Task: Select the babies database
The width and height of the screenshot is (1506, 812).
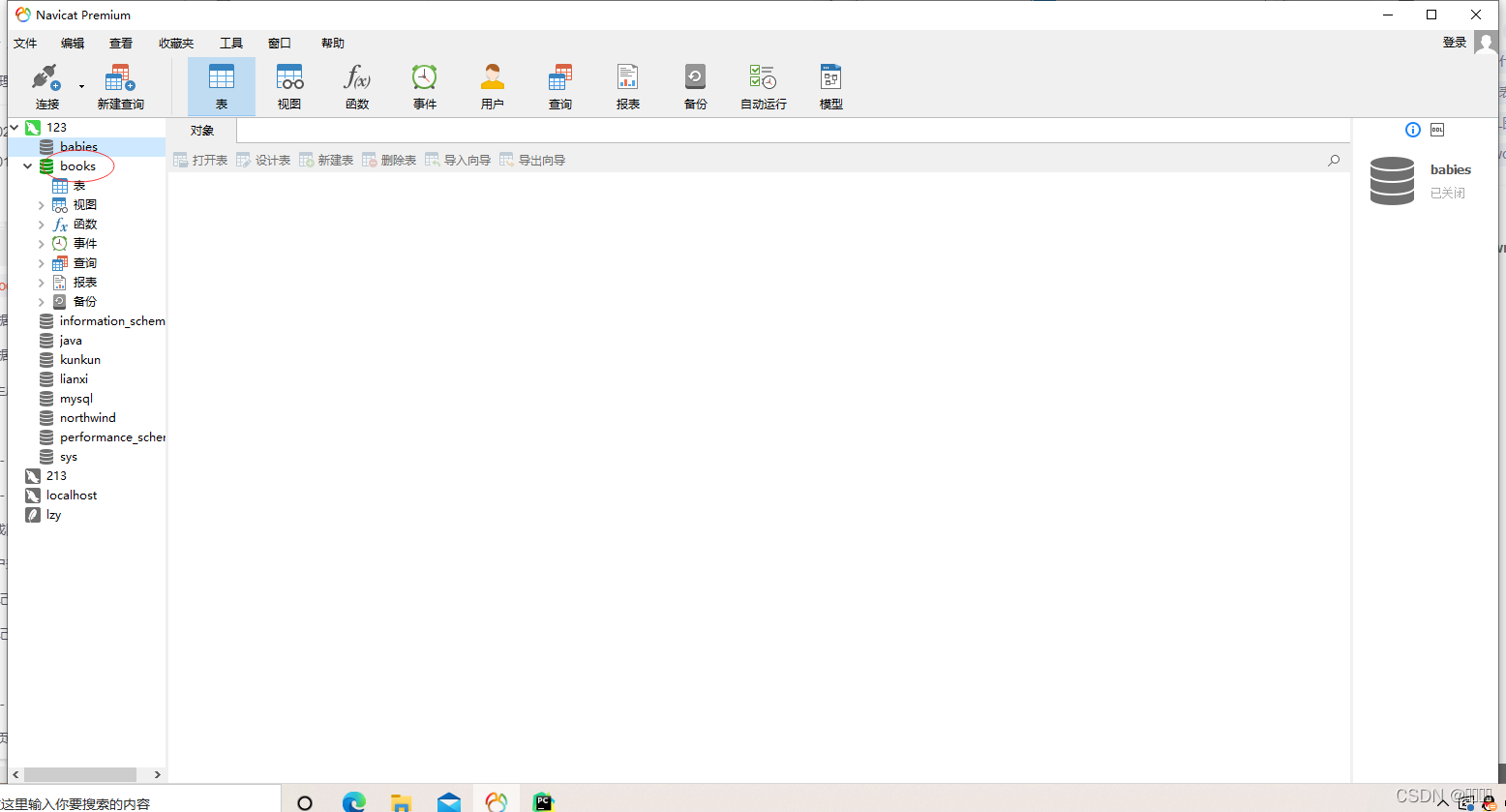Action: 78,147
